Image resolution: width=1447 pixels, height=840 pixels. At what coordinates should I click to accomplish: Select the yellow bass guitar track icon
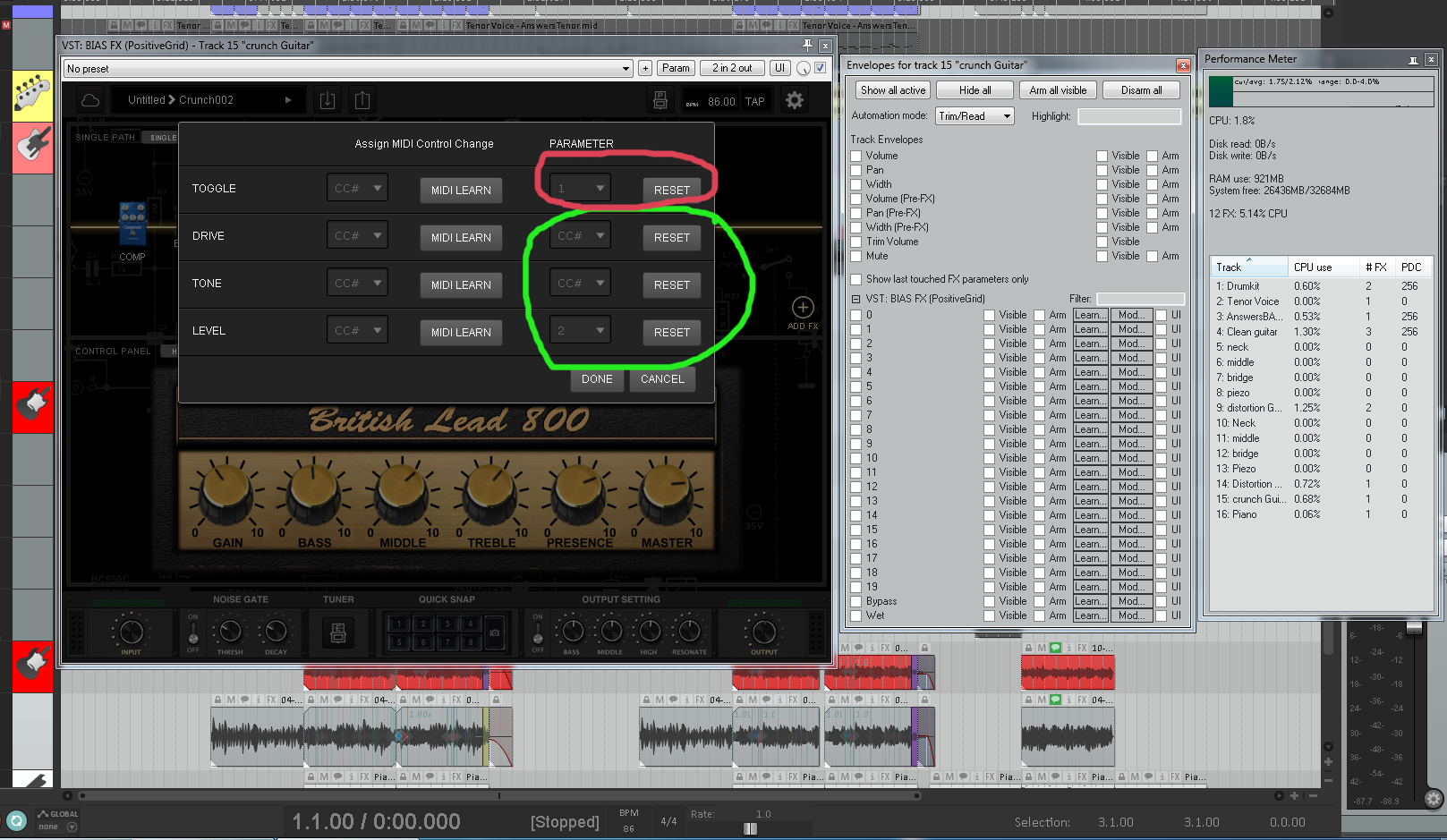[33, 96]
